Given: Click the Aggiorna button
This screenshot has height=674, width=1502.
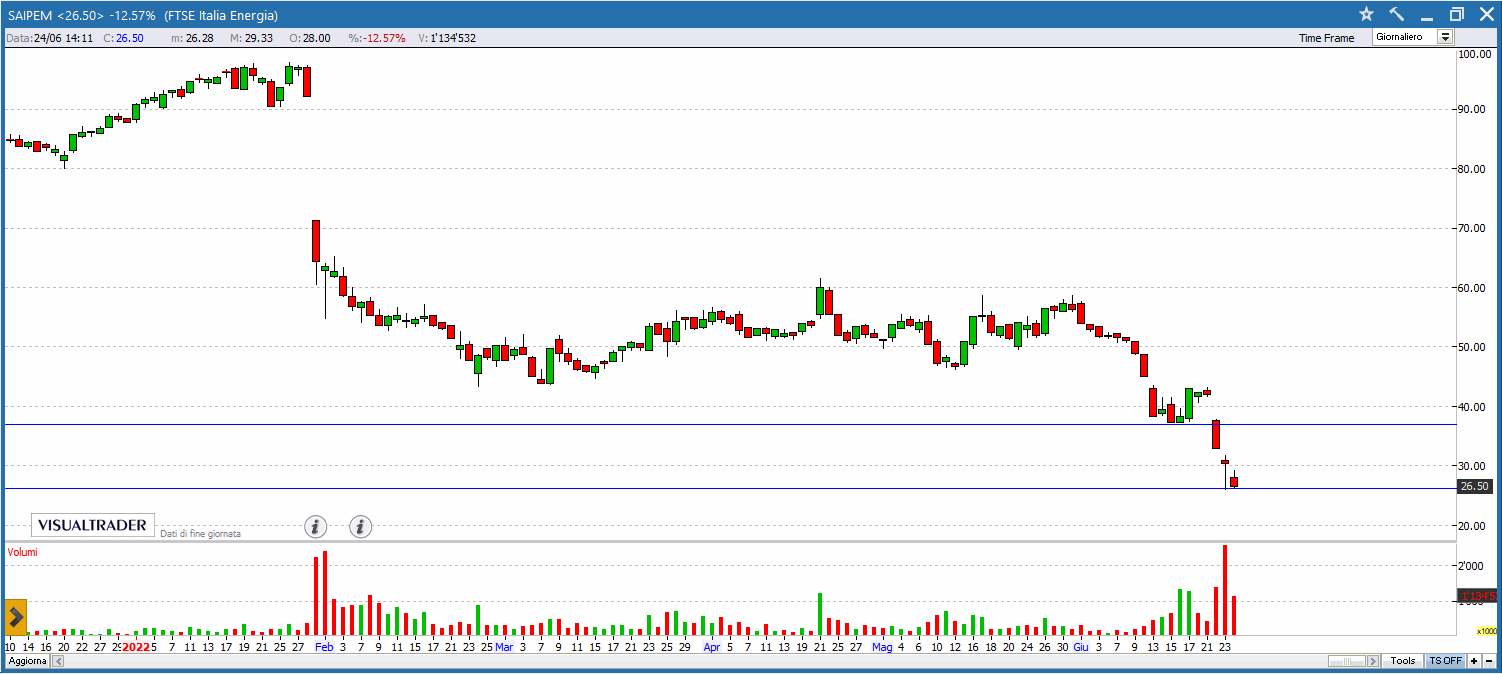Looking at the screenshot, I should click(27, 661).
